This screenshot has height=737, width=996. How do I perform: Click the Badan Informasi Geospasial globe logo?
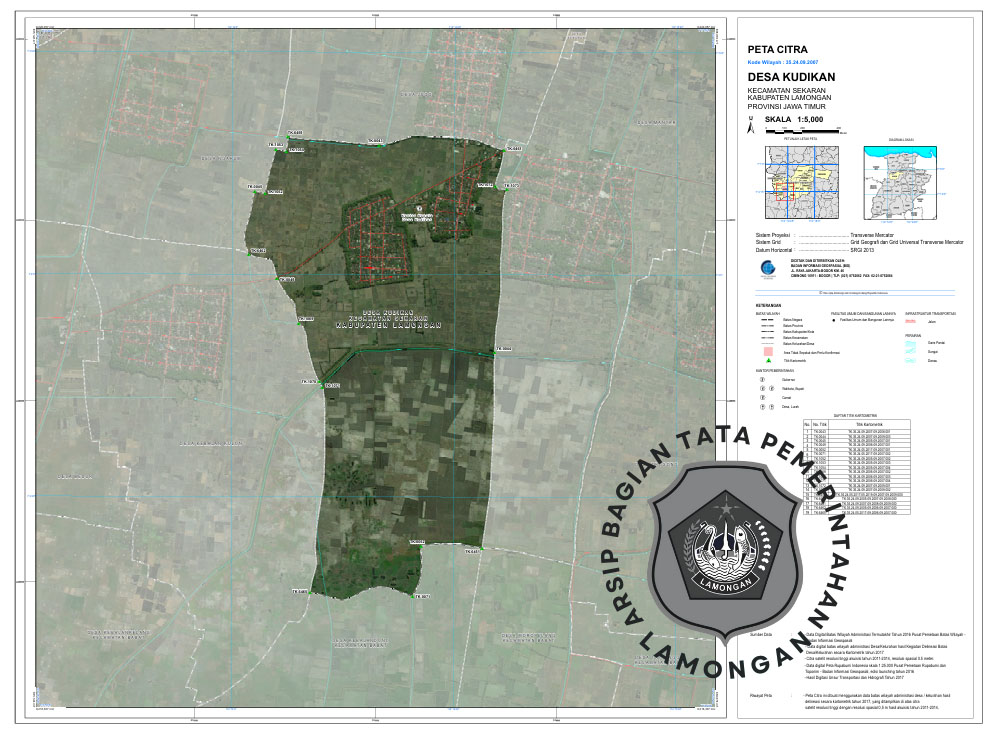[763, 267]
